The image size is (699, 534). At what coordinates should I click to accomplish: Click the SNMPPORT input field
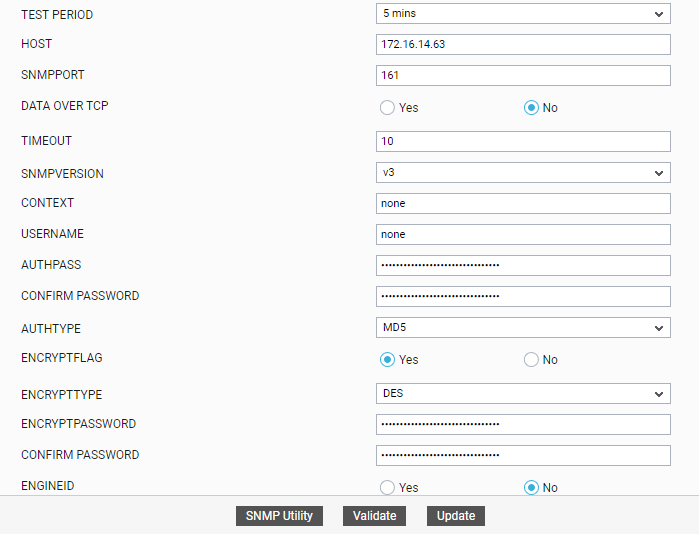523,76
